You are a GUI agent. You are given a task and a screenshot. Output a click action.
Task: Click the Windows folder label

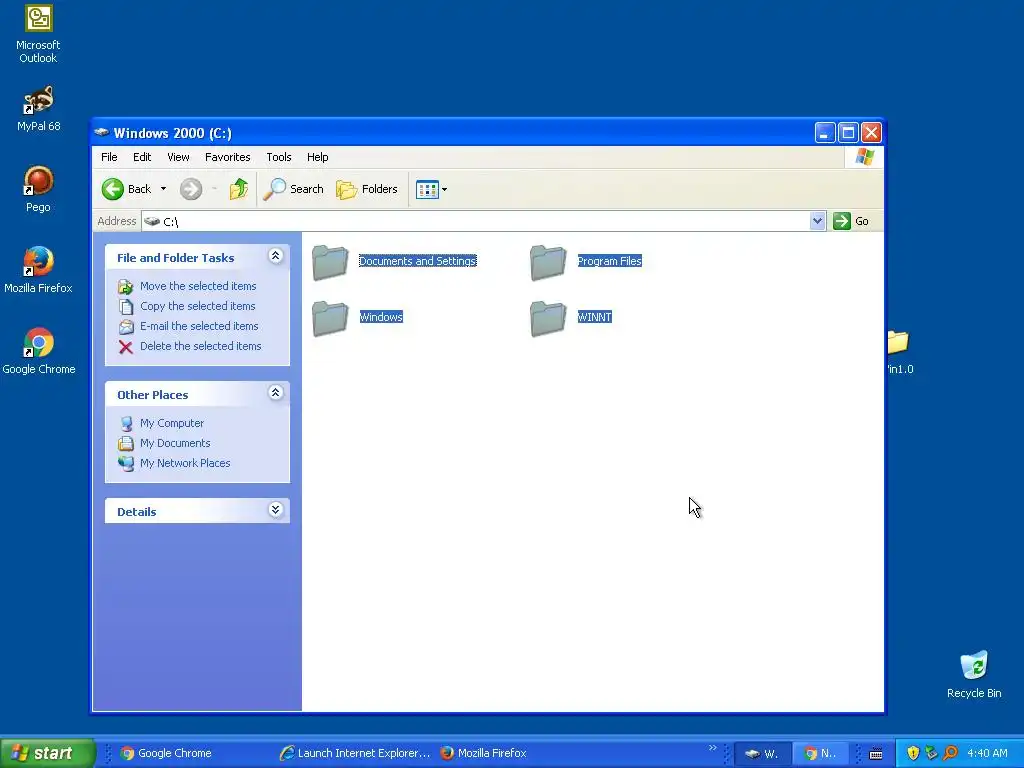click(381, 317)
